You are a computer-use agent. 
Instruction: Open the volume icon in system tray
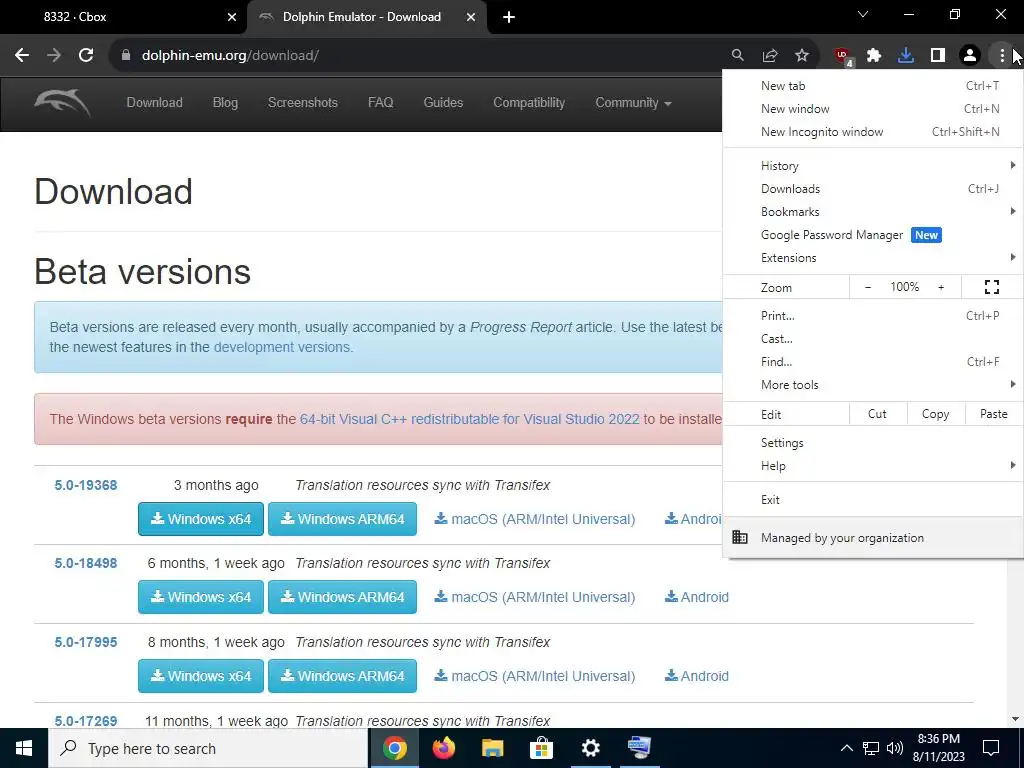point(895,748)
